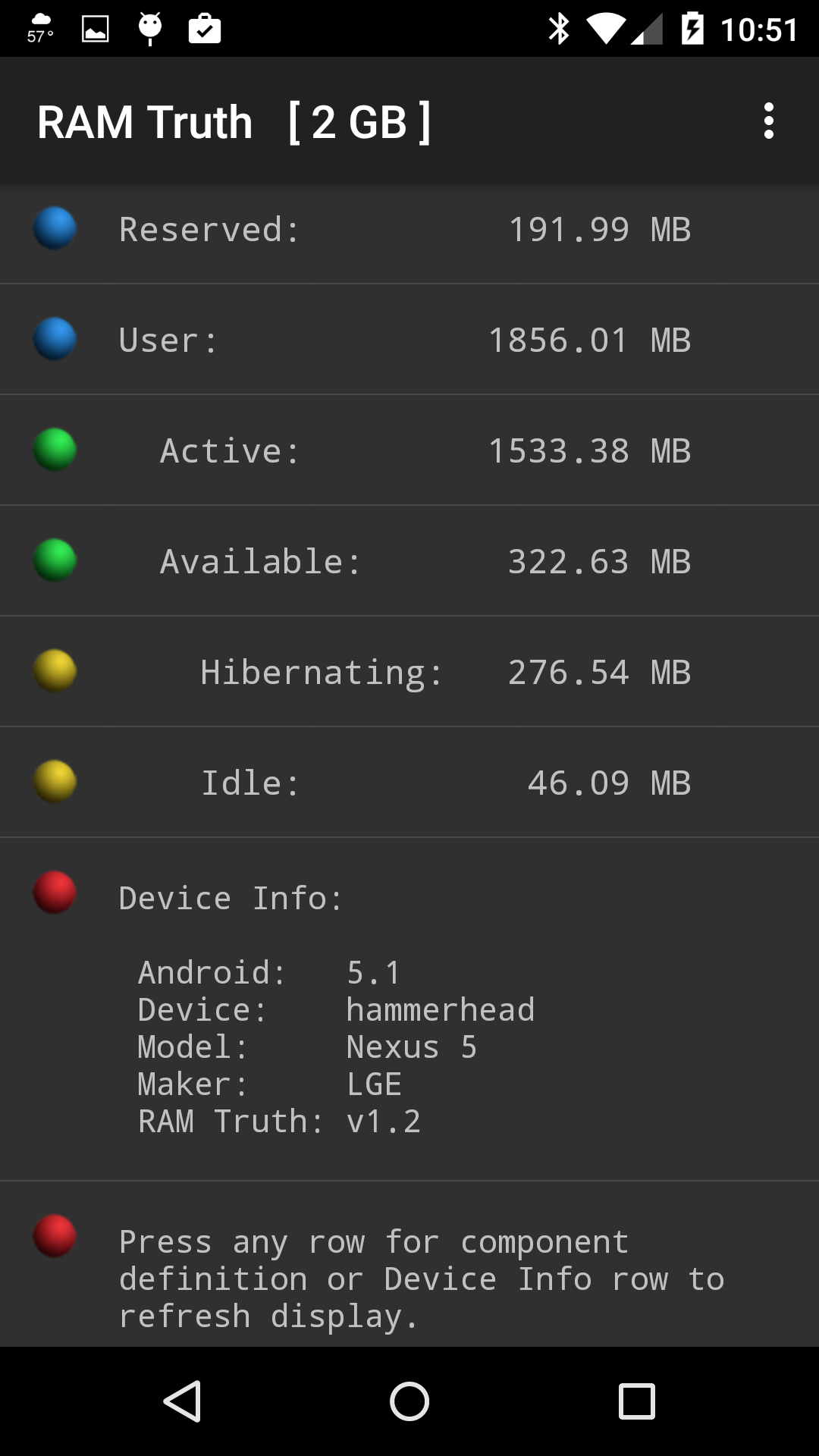Viewport: 819px width, 1456px height.
Task: Tap the blue ball beside Reserved
Action: pyautogui.click(x=55, y=228)
